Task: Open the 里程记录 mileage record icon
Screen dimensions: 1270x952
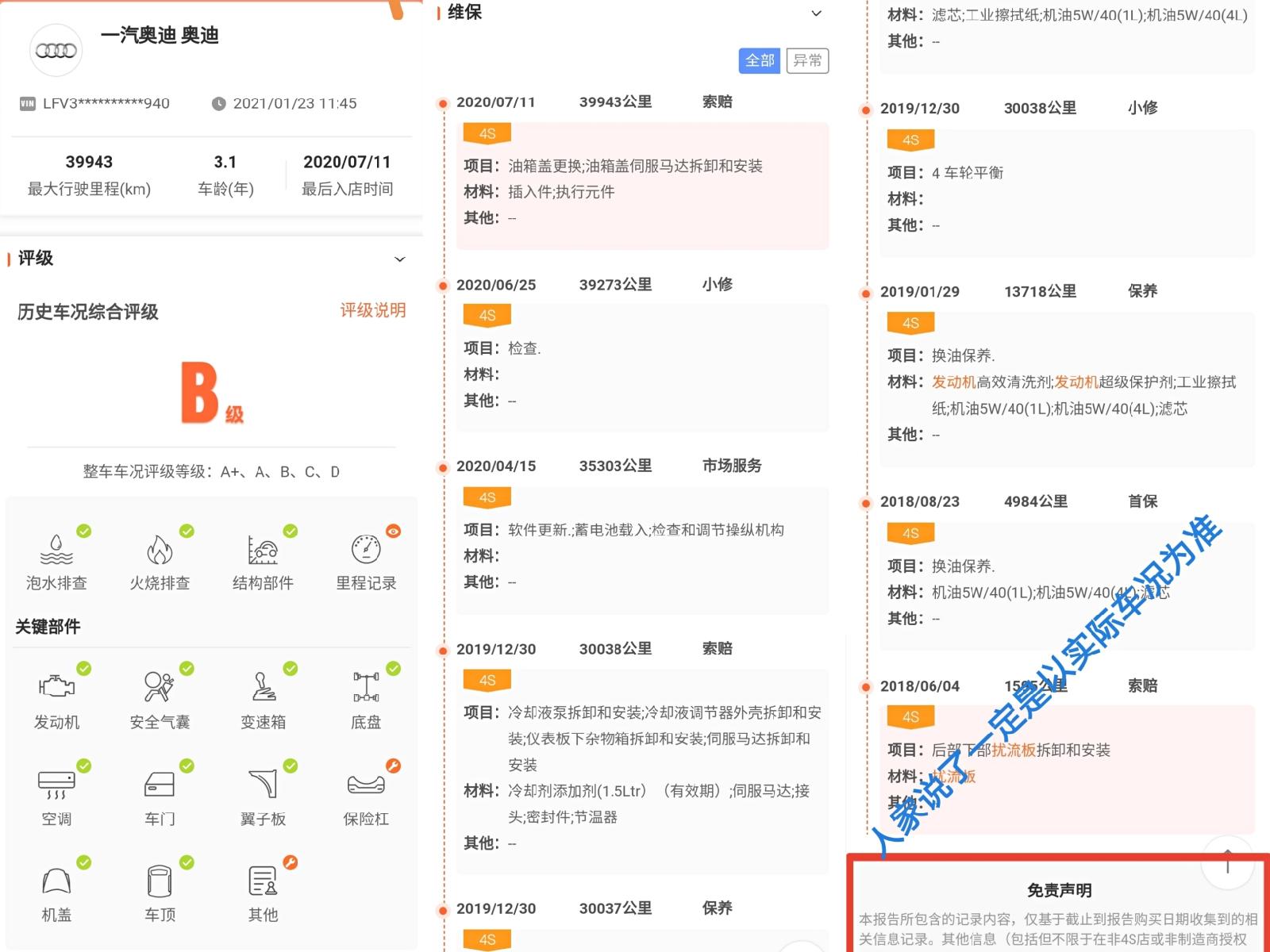Action: pyautogui.click(x=366, y=549)
